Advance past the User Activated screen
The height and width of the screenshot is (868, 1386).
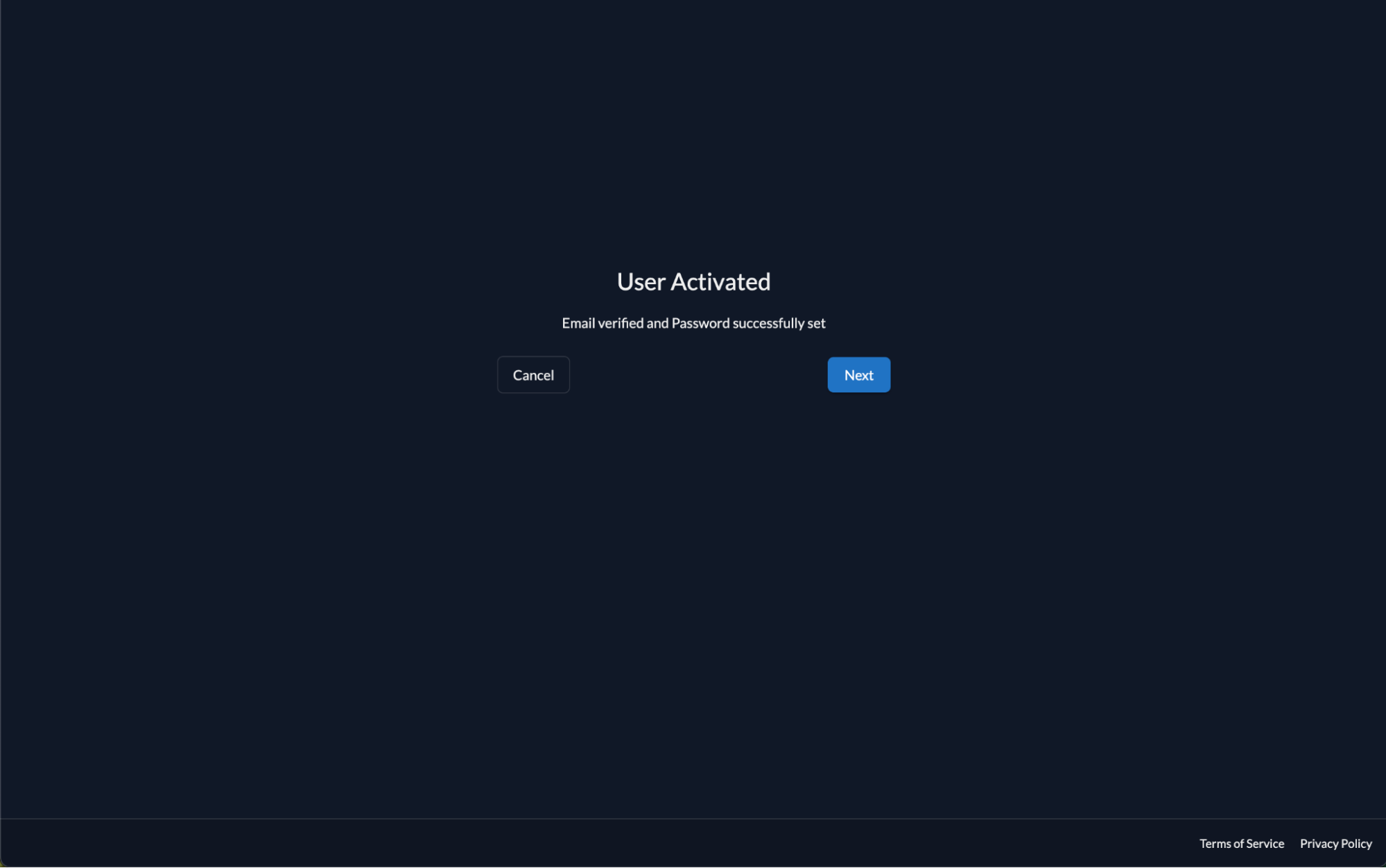(858, 374)
